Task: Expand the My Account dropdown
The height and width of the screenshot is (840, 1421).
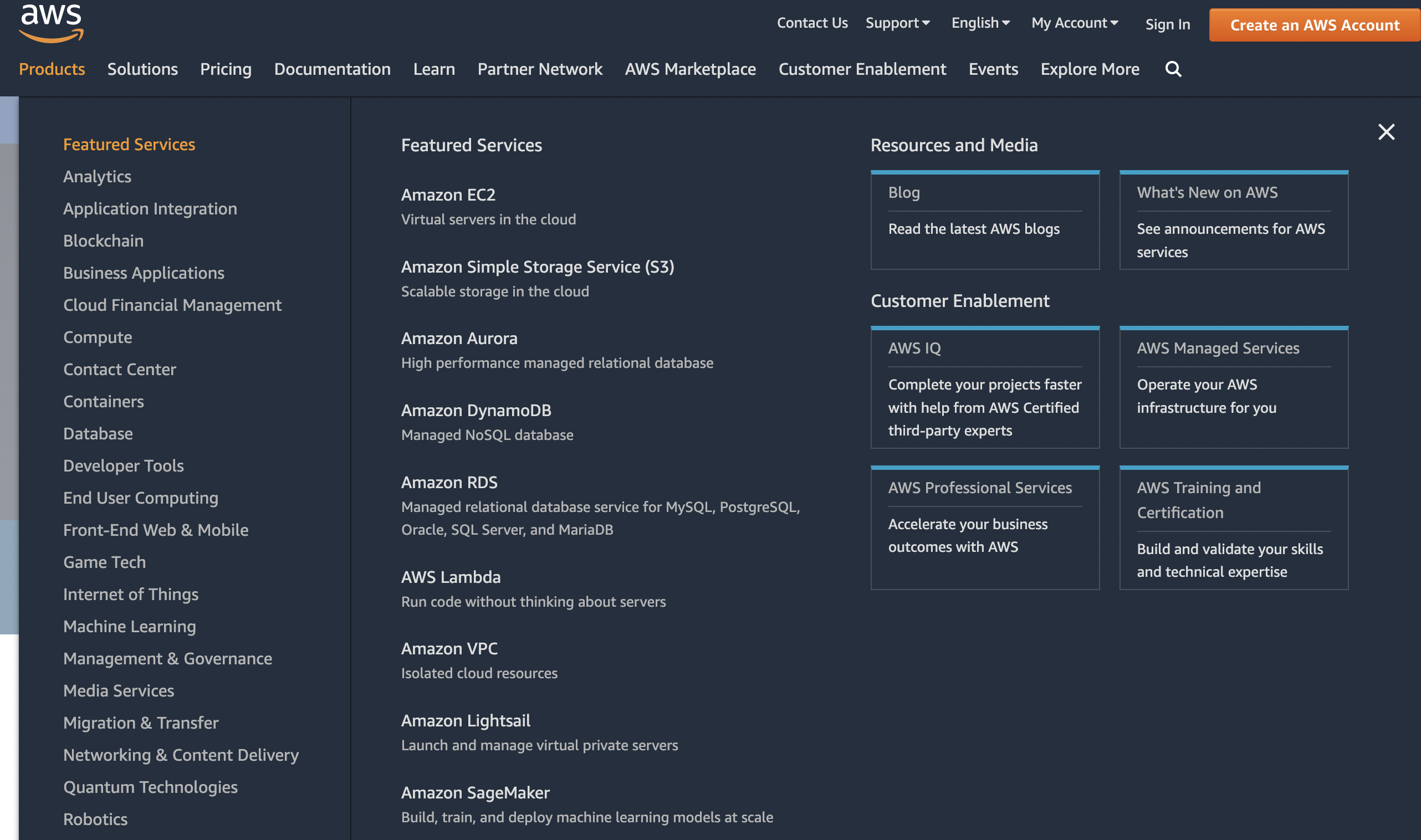Action: pyautogui.click(x=1074, y=23)
